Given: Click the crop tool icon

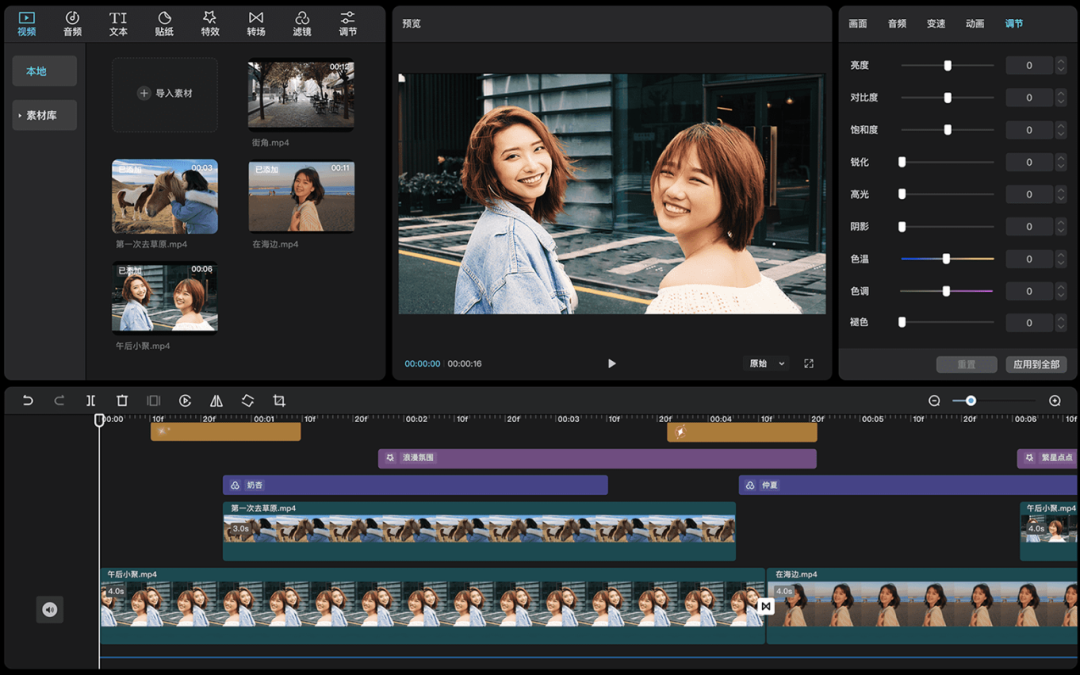Looking at the screenshot, I should pos(279,401).
